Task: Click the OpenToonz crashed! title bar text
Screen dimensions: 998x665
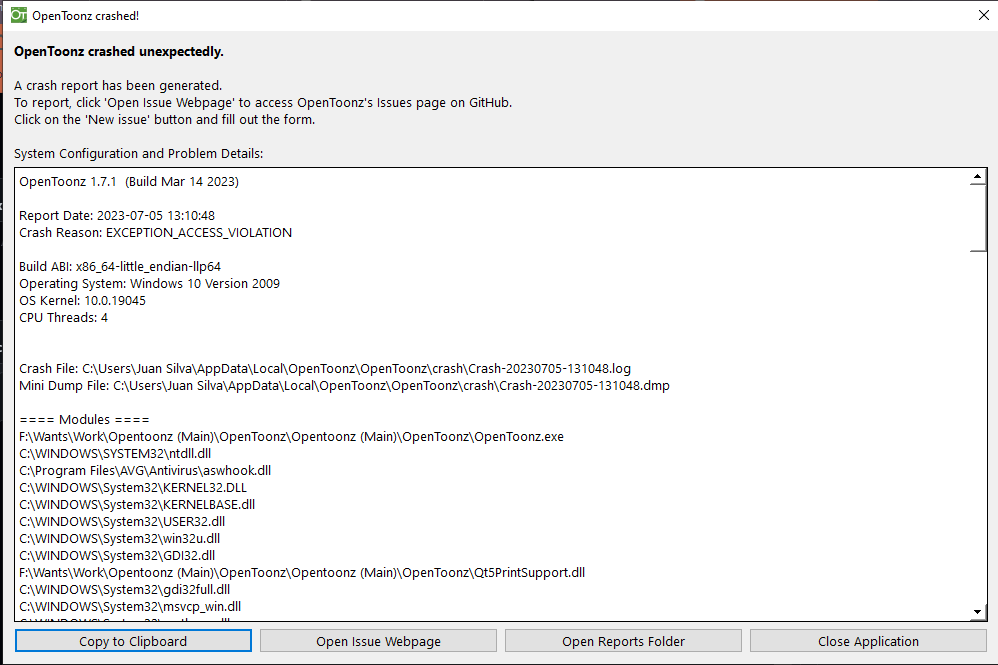Action: [x=86, y=15]
